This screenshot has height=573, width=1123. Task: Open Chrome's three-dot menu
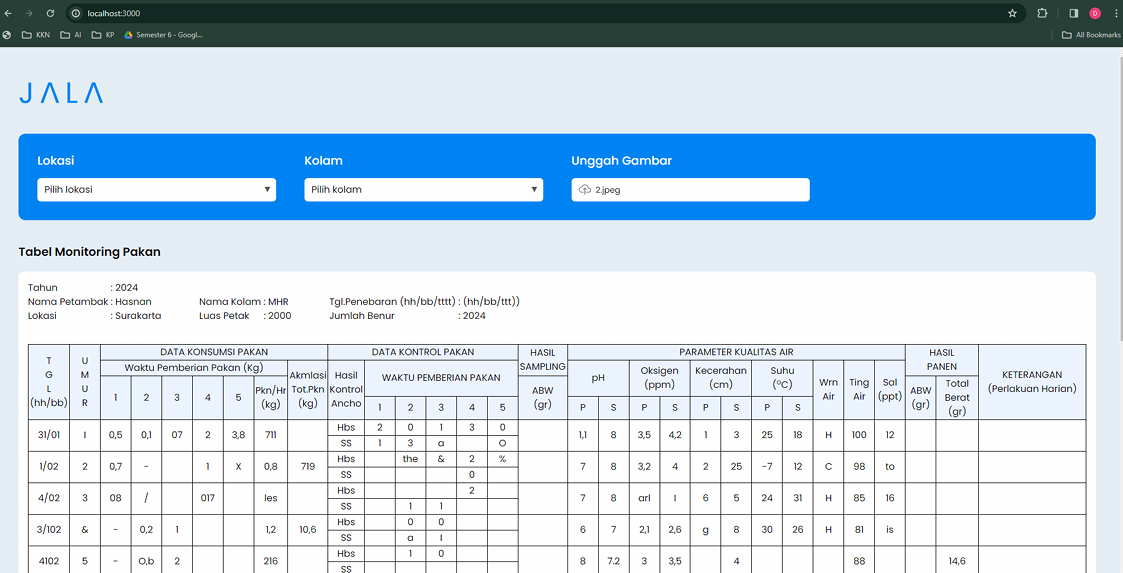(1116, 13)
